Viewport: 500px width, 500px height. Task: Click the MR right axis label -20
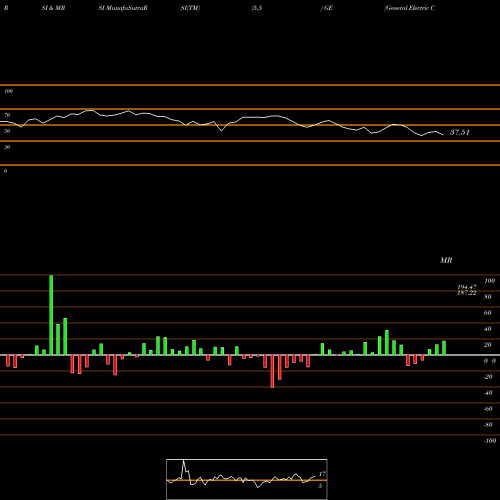click(x=488, y=377)
